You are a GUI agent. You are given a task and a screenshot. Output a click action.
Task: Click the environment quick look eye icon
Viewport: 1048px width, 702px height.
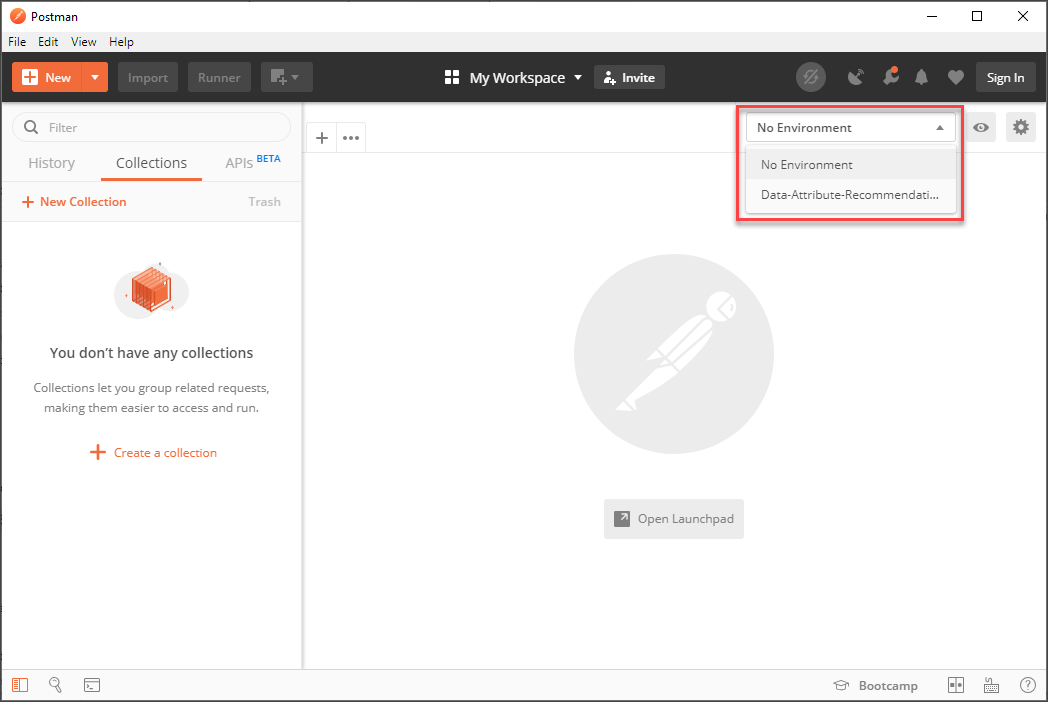pos(980,127)
